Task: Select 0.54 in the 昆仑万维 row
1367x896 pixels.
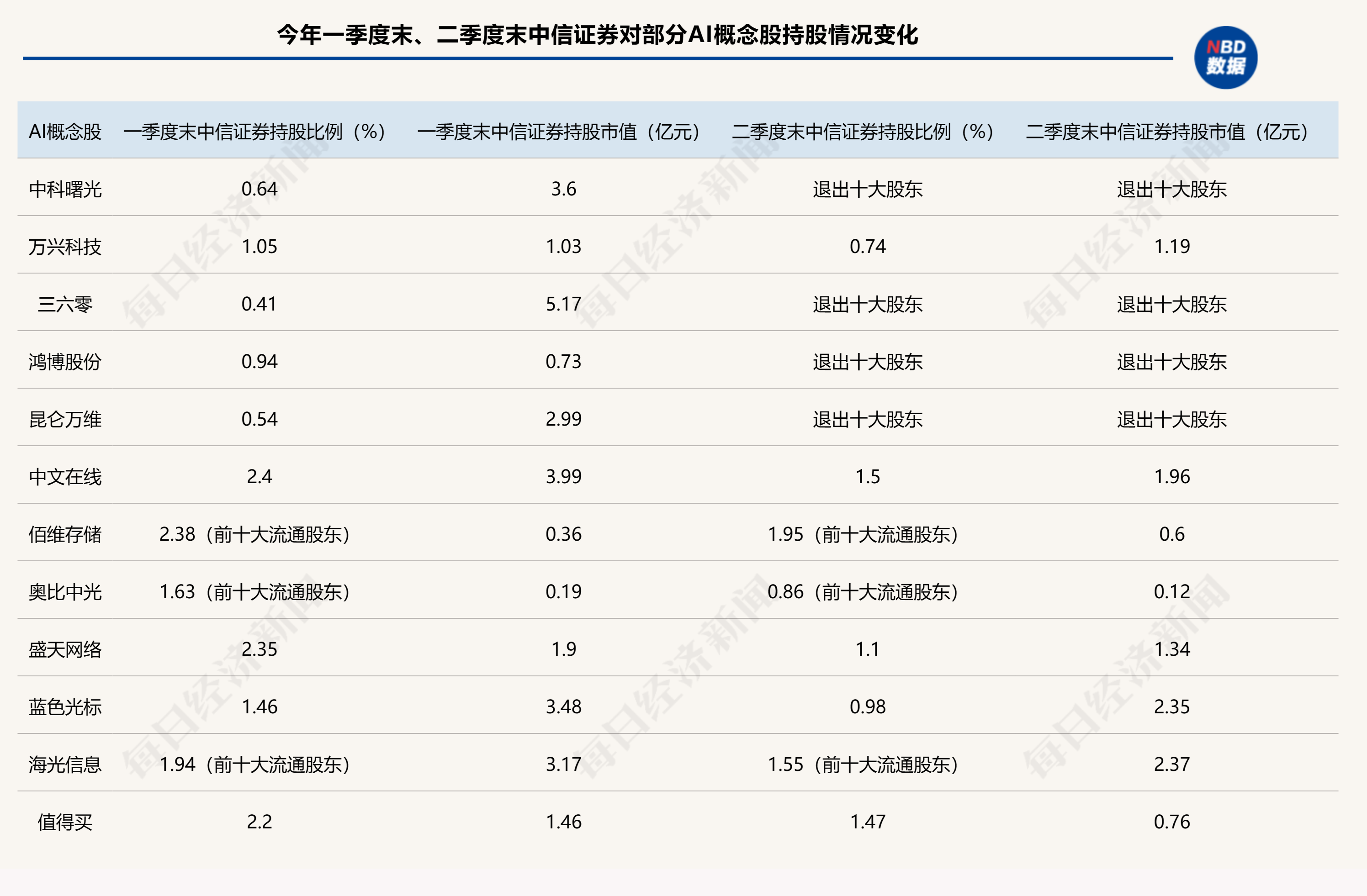Action: click(259, 418)
